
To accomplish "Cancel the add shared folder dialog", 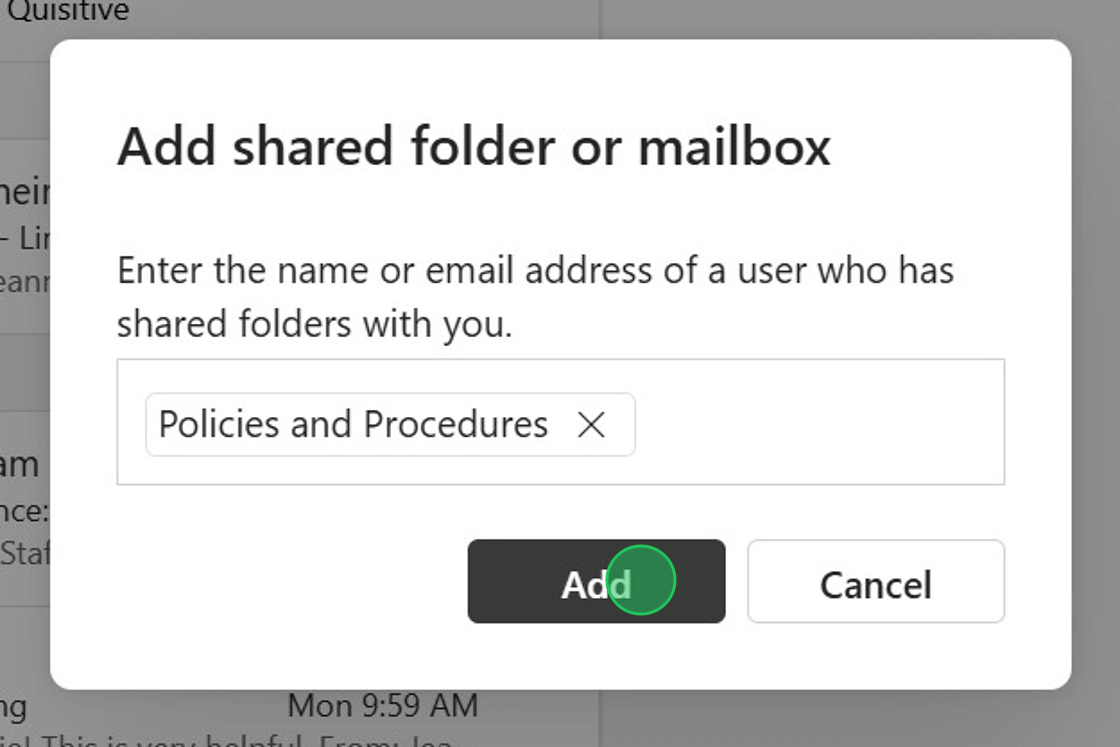I will tap(875, 582).
